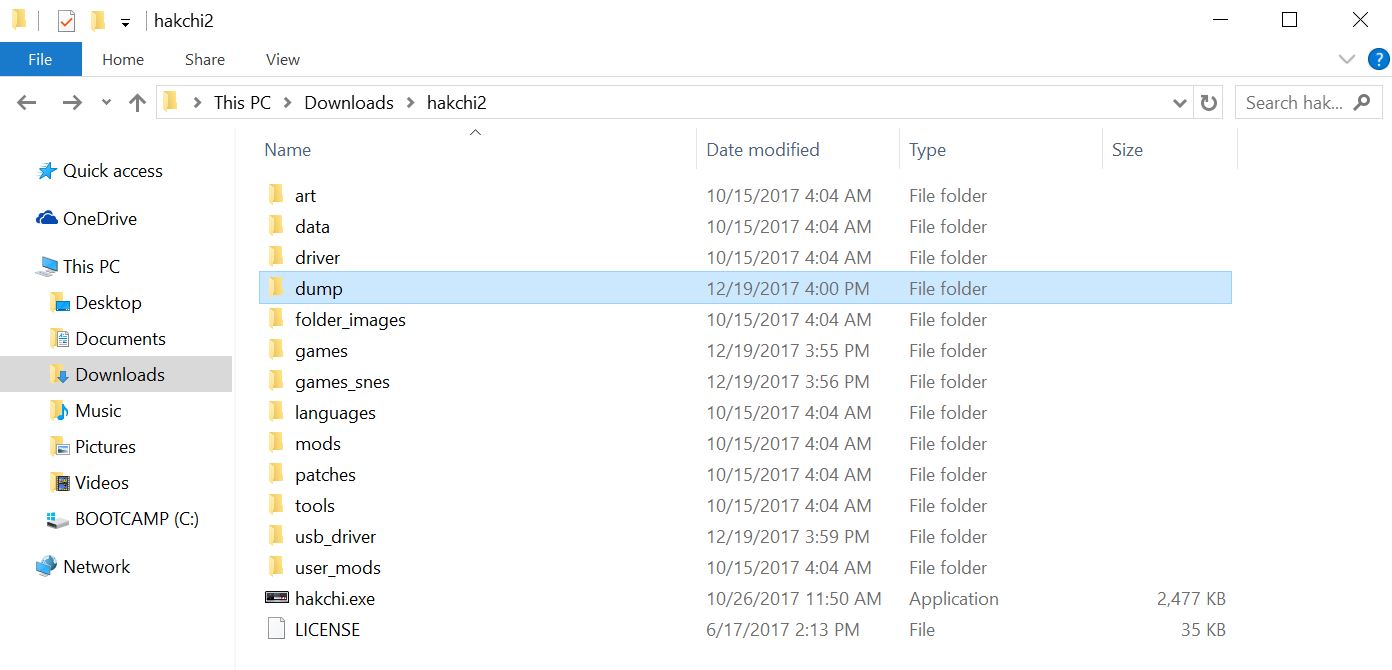Switch to the View ribbon tab
The width and height of the screenshot is (1392, 670).
(x=283, y=59)
